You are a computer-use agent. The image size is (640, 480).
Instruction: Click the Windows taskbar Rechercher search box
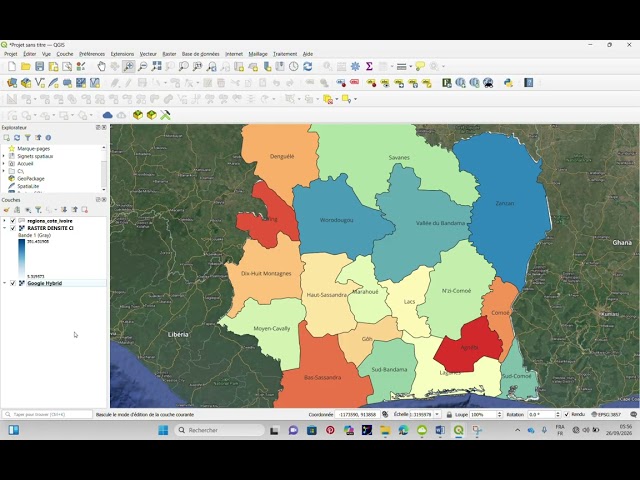tap(220, 430)
